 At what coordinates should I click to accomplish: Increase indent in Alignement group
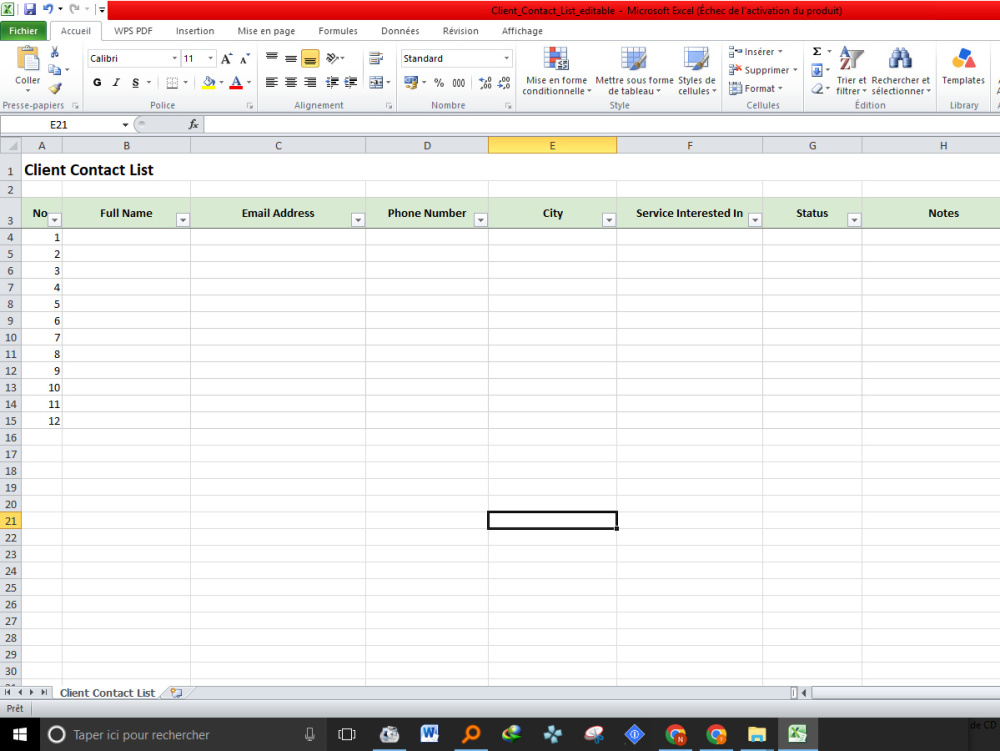(351, 82)
